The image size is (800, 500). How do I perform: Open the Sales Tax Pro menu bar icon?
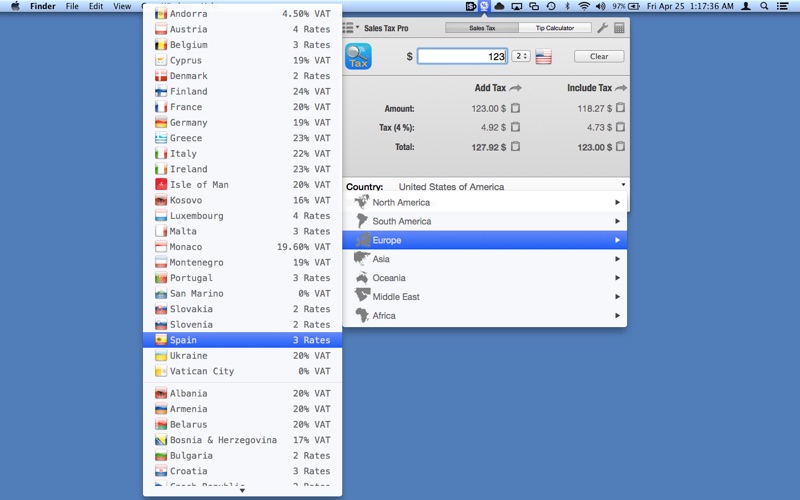tap(484, 6)
